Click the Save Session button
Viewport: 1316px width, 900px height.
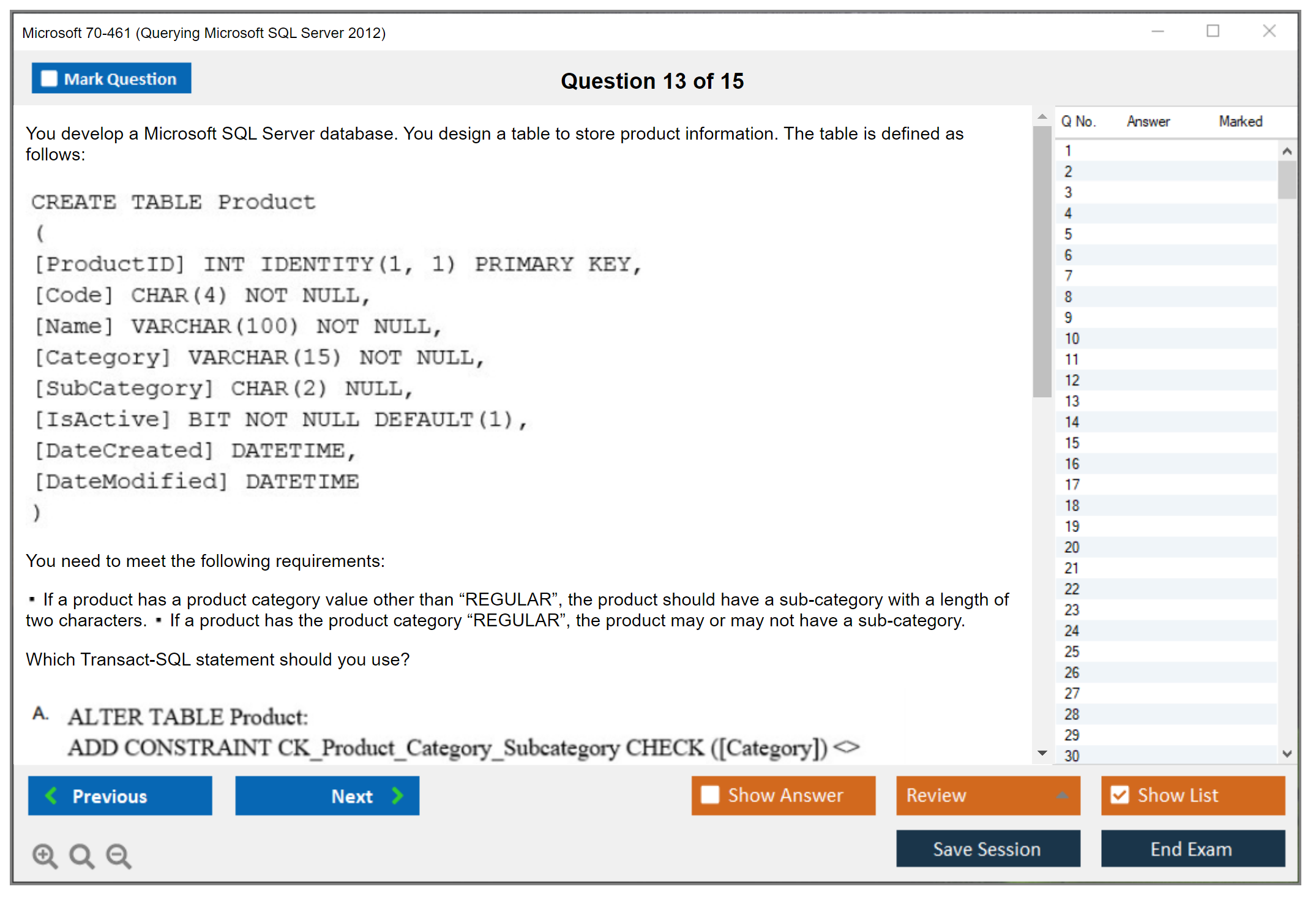click(x=987, y=849)
